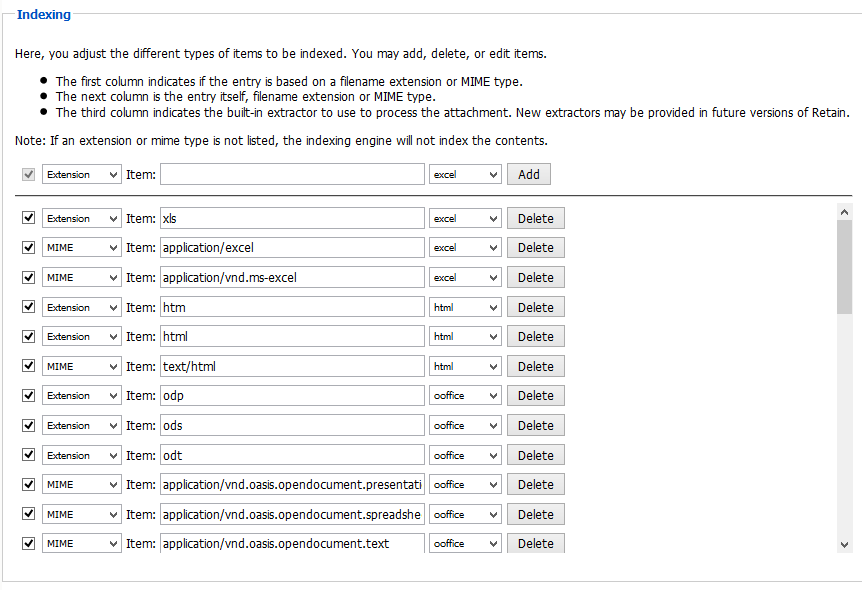
Task: Click the empty new Item text field
Action: (x=292, y=175)
